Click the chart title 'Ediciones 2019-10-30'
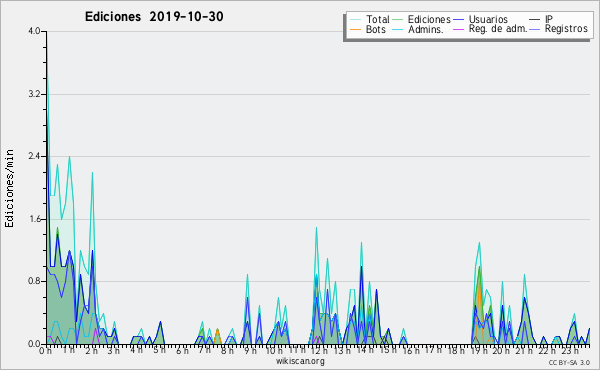 [154, 17]
